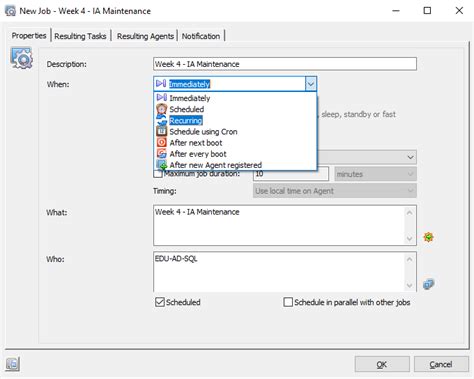Choose Schedule using Cron
The height and width of the screenshot is (379, 474).
tap(203, 132)
